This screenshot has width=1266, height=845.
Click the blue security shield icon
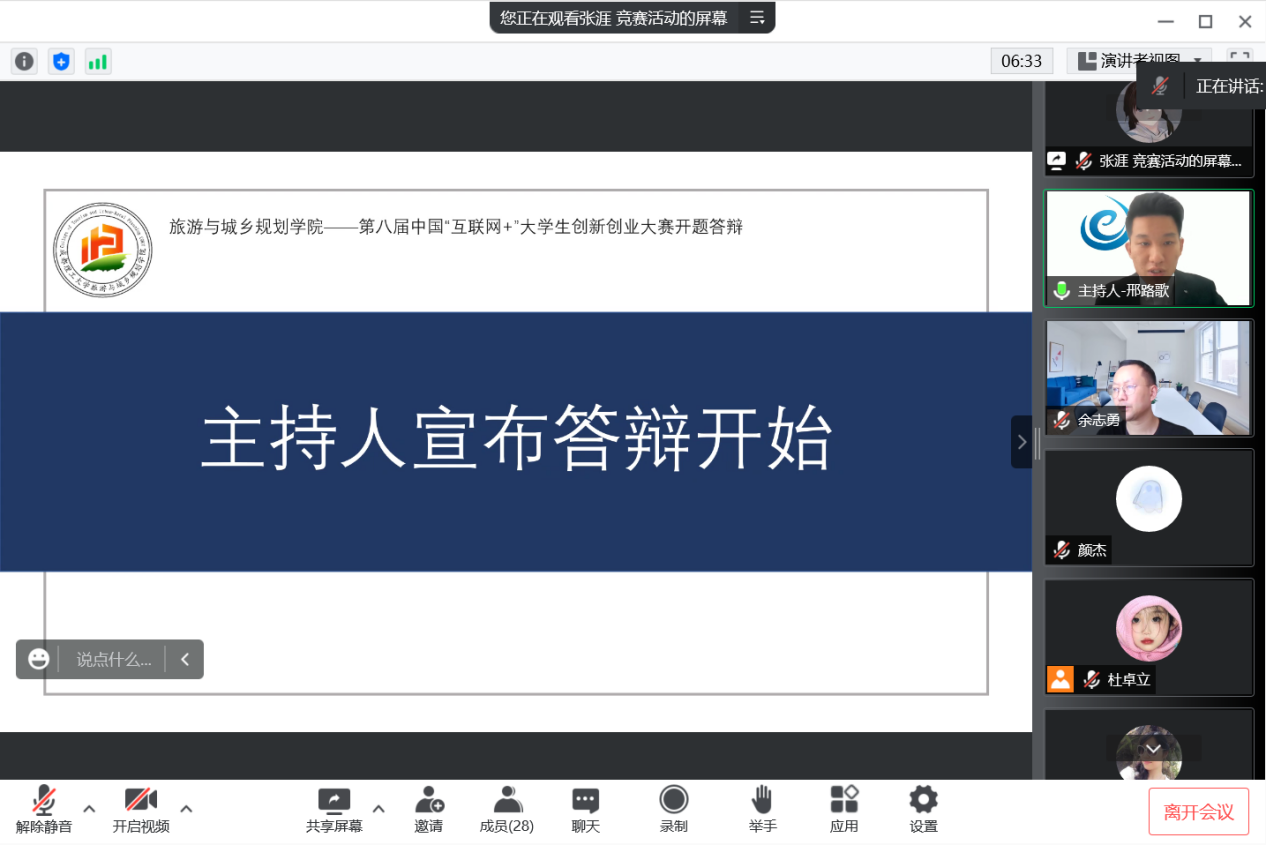(61, 62)
